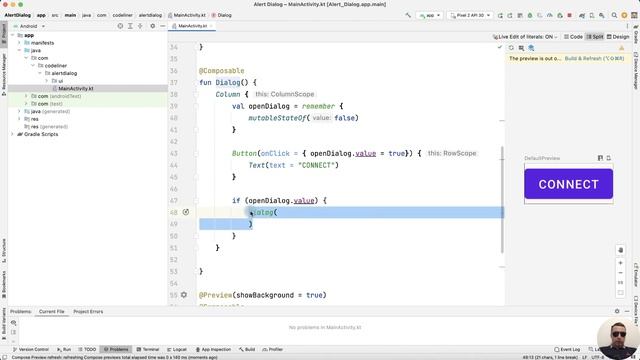Toggle the Problems tool window button

[x=116, y=349]
